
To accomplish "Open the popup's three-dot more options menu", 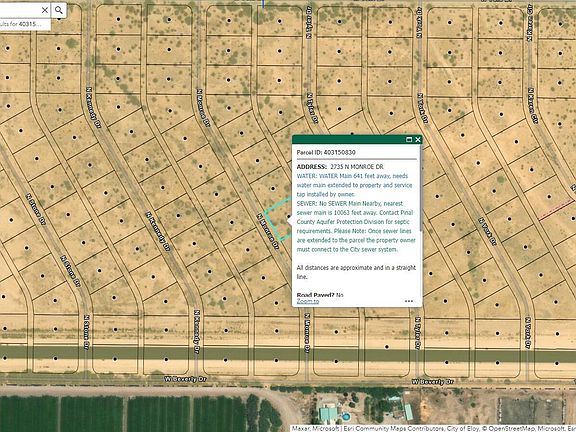I will pos(408,301).
